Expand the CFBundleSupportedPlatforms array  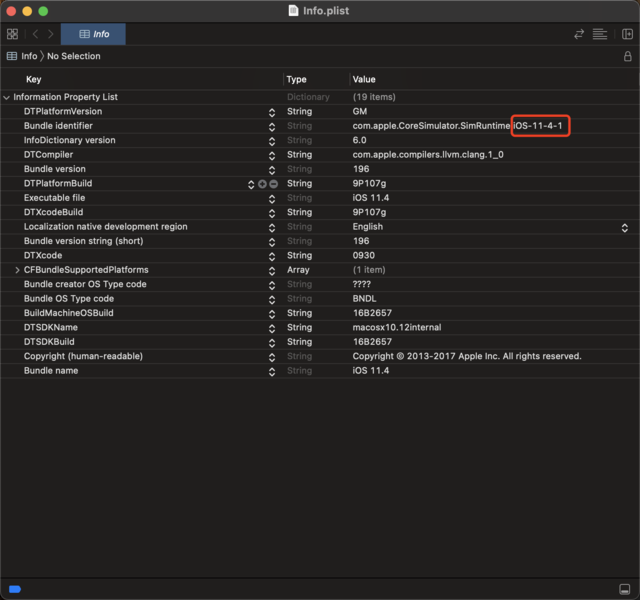click(17, 270)
